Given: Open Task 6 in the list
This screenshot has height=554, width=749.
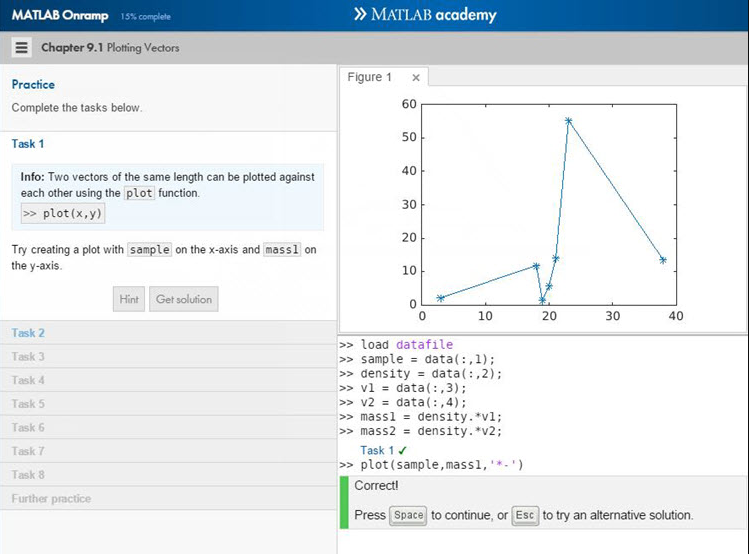Looking at the screenshot, I should point(28,428).
